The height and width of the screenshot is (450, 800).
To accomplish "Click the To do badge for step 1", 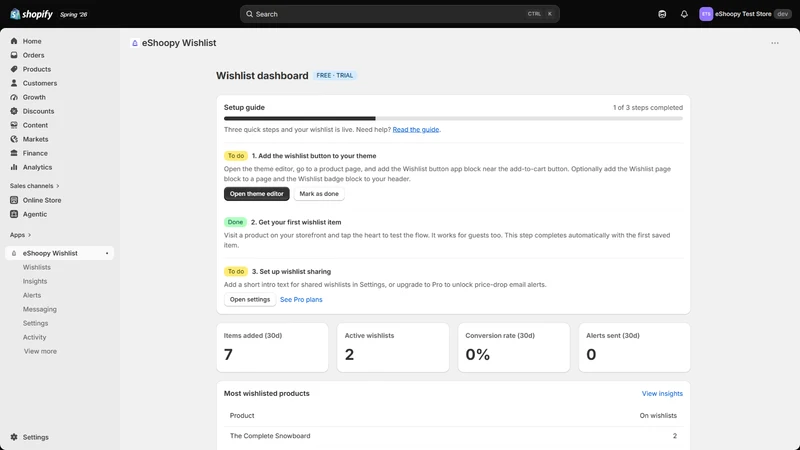I will tap(236, 156).
